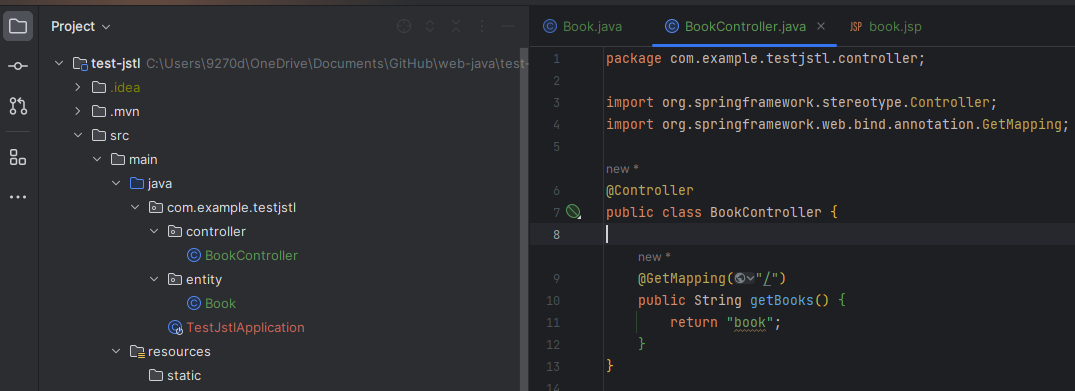1075x391 pixels.
Task: Open the Pull Requests tool window icon
Action: (18, 106)
